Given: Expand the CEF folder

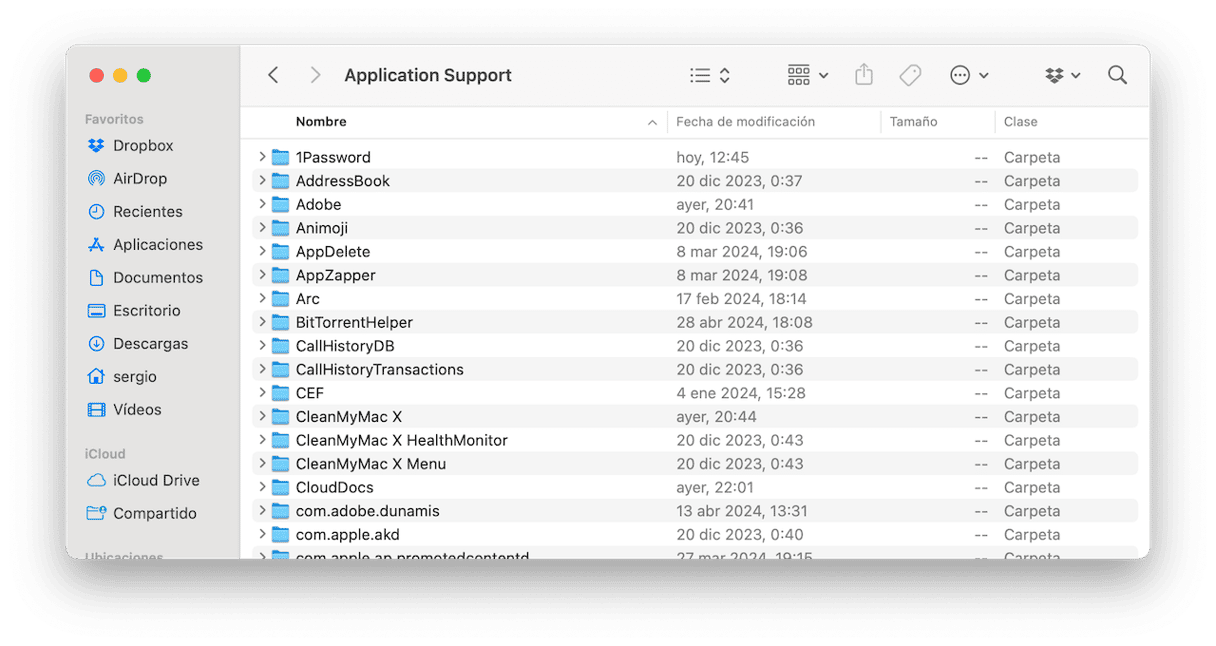Looking at the screenshot, I should (x=262, y=393).
